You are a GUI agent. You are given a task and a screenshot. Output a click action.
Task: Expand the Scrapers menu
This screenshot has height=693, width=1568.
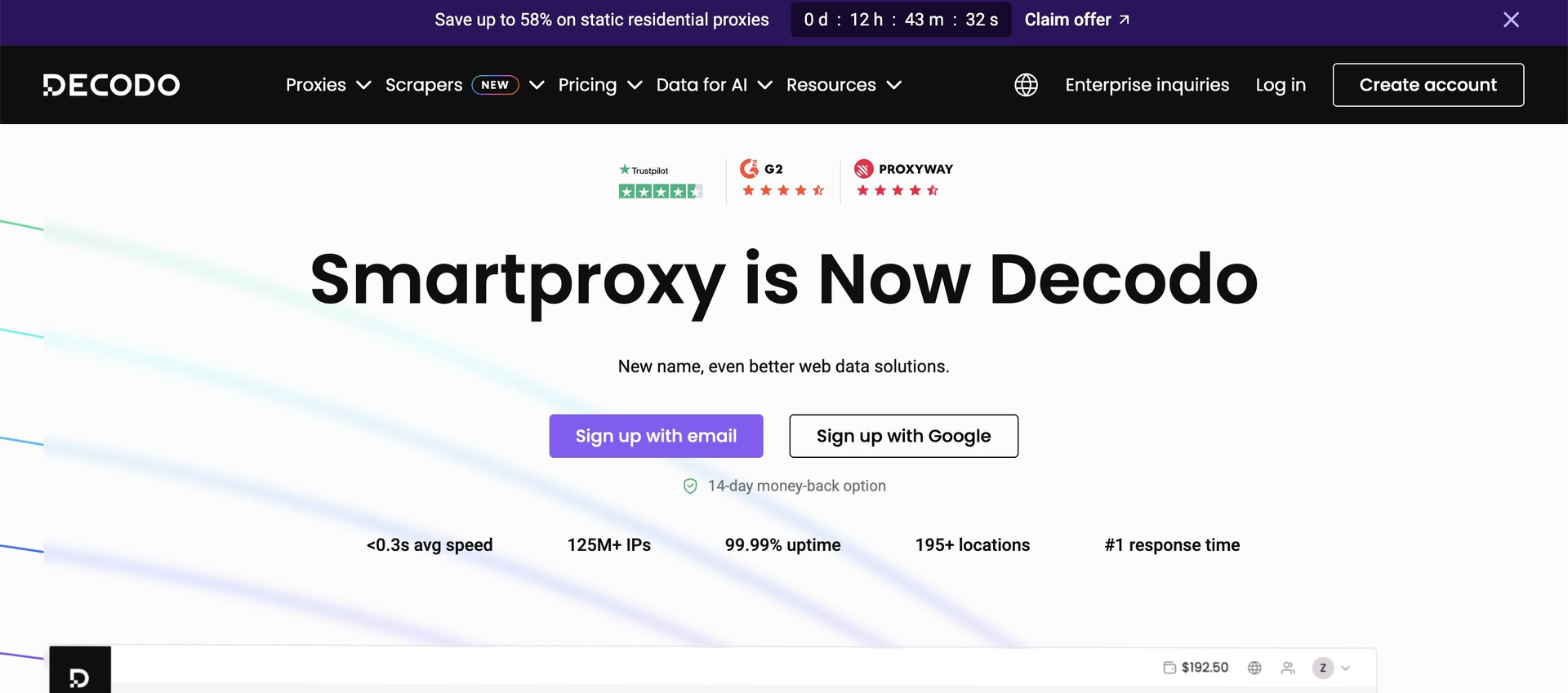[x=465, y=85]
